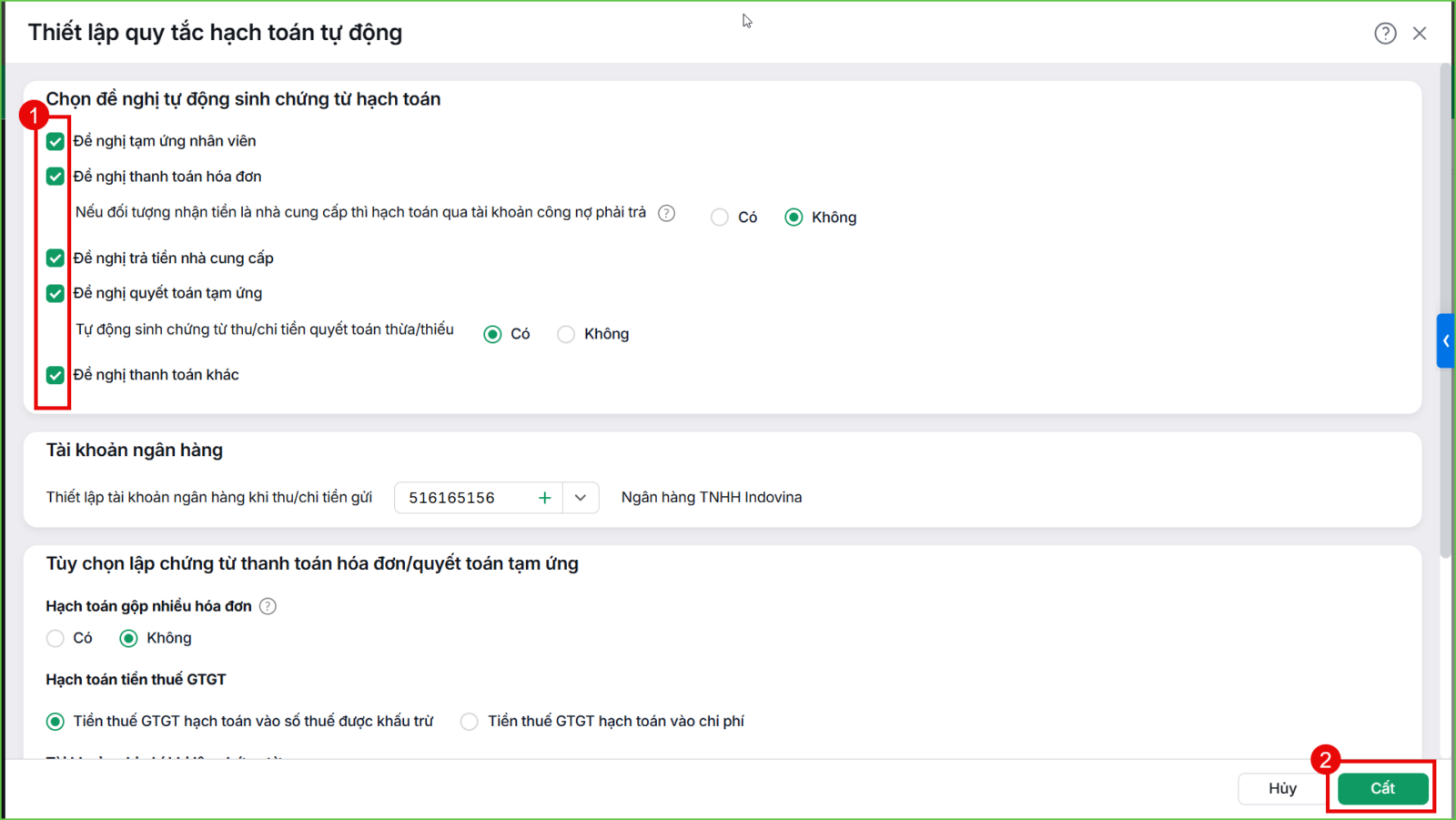1456x820 pixels.
Task: Uncheck Đề nghị thanh toán khác
Action: (56, 375)
